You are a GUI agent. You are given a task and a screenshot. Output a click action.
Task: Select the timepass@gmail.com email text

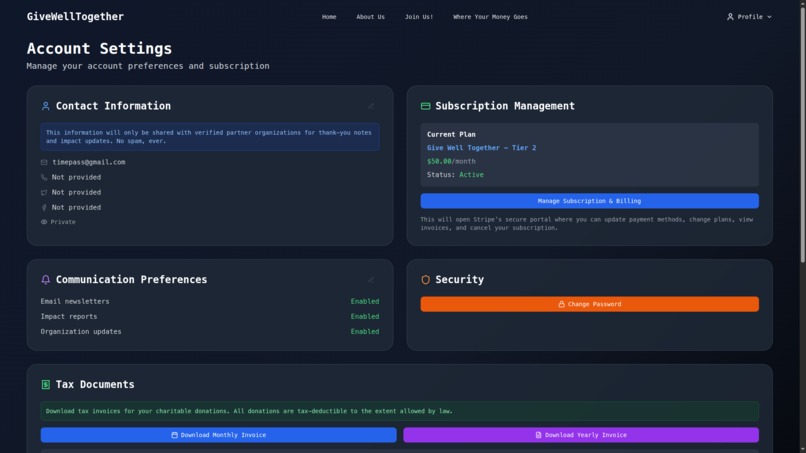(x=88, y=162)
